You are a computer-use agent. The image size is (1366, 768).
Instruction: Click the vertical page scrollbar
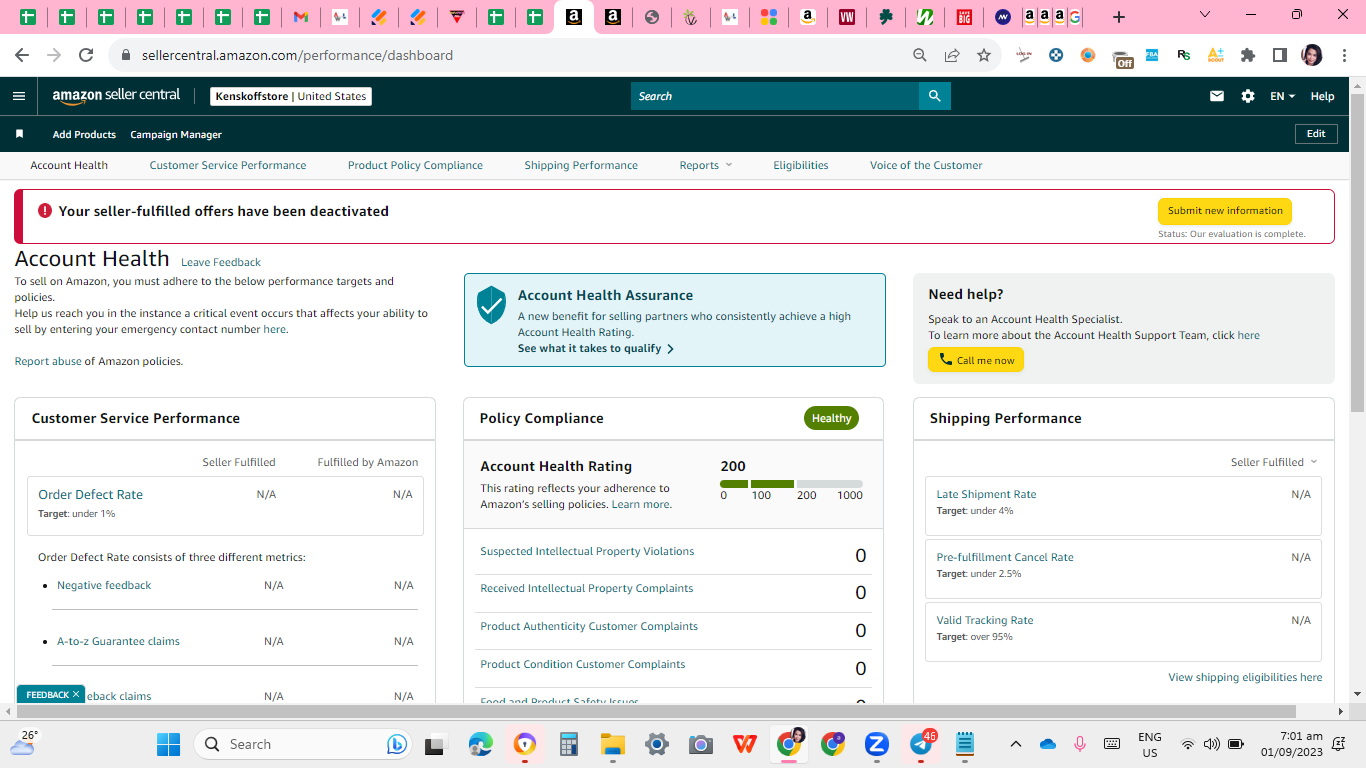1357,252
